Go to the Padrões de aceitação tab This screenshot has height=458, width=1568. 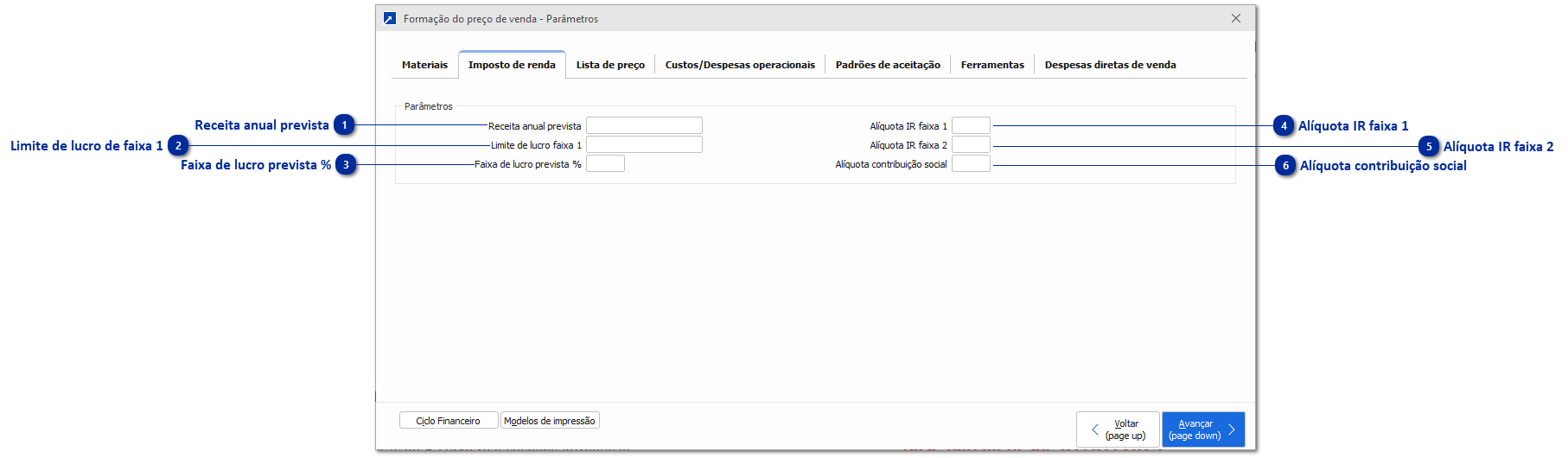point(888,65)
